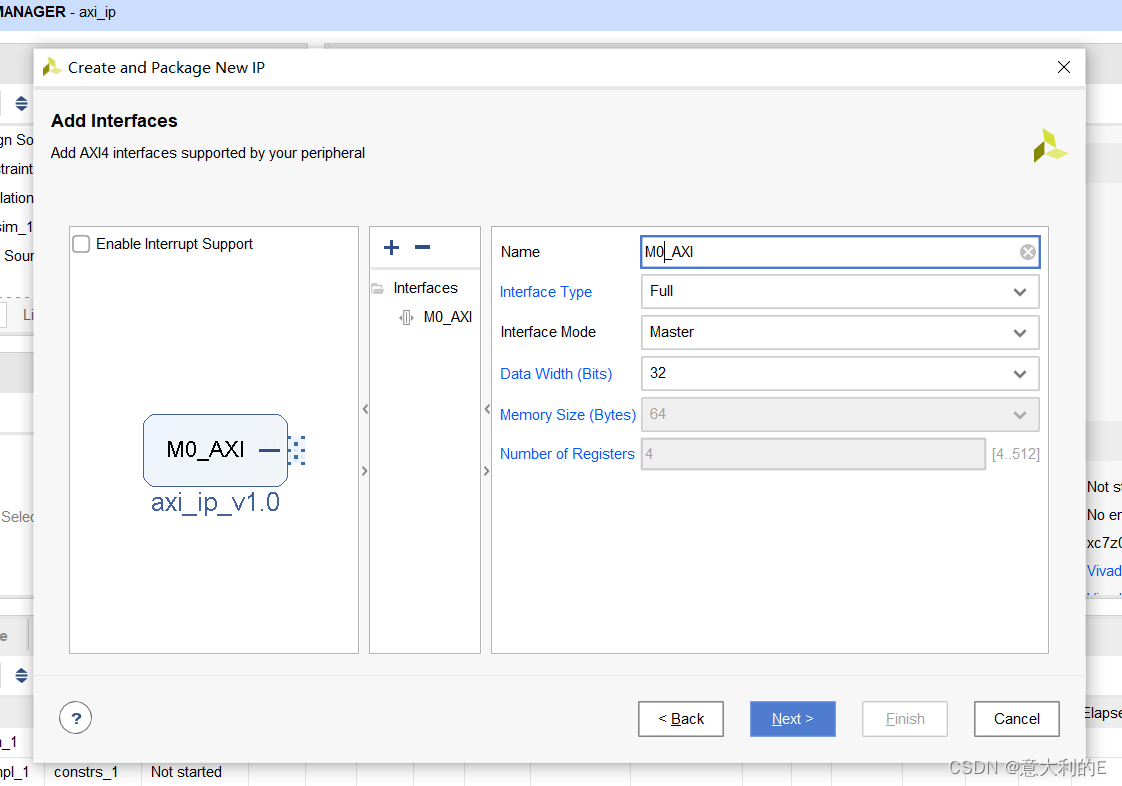Click the plus icon to add interface

pyautogui.click(x=391, y=248)
